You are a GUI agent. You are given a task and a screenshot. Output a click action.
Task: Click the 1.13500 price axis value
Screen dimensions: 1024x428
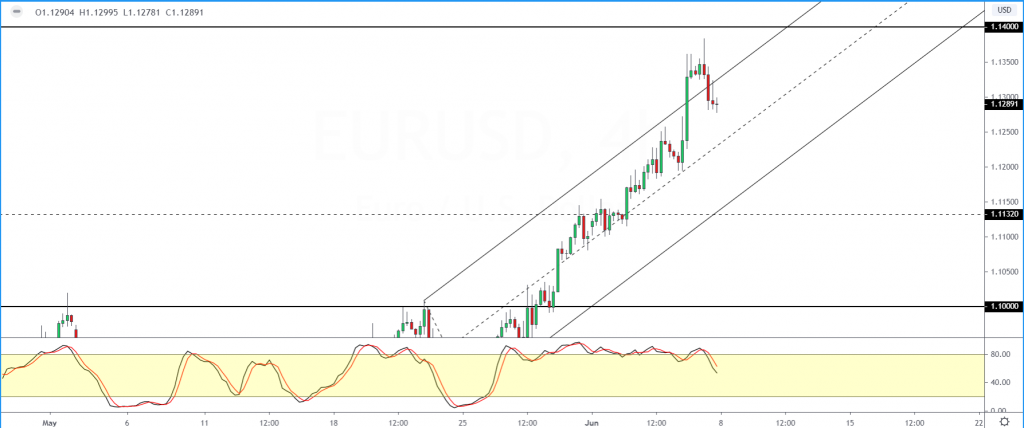click(1002, 63)
